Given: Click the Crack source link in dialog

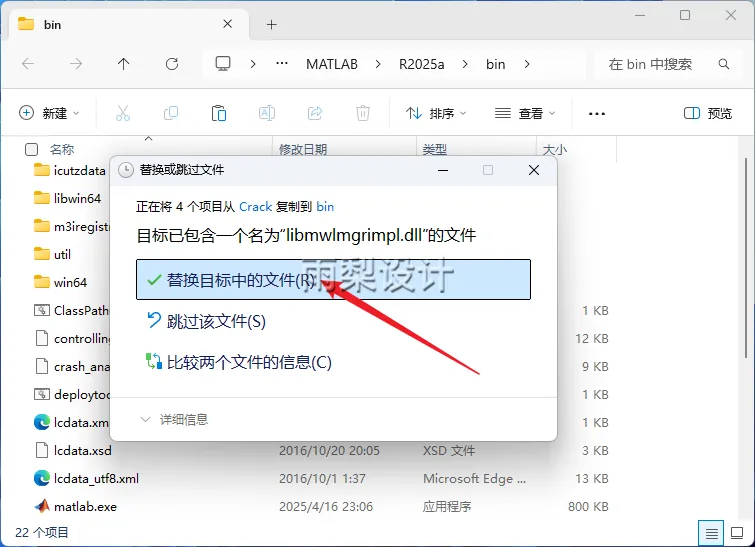Looking at the screenshot, I should pyautogui.click(x=256, y=207).
